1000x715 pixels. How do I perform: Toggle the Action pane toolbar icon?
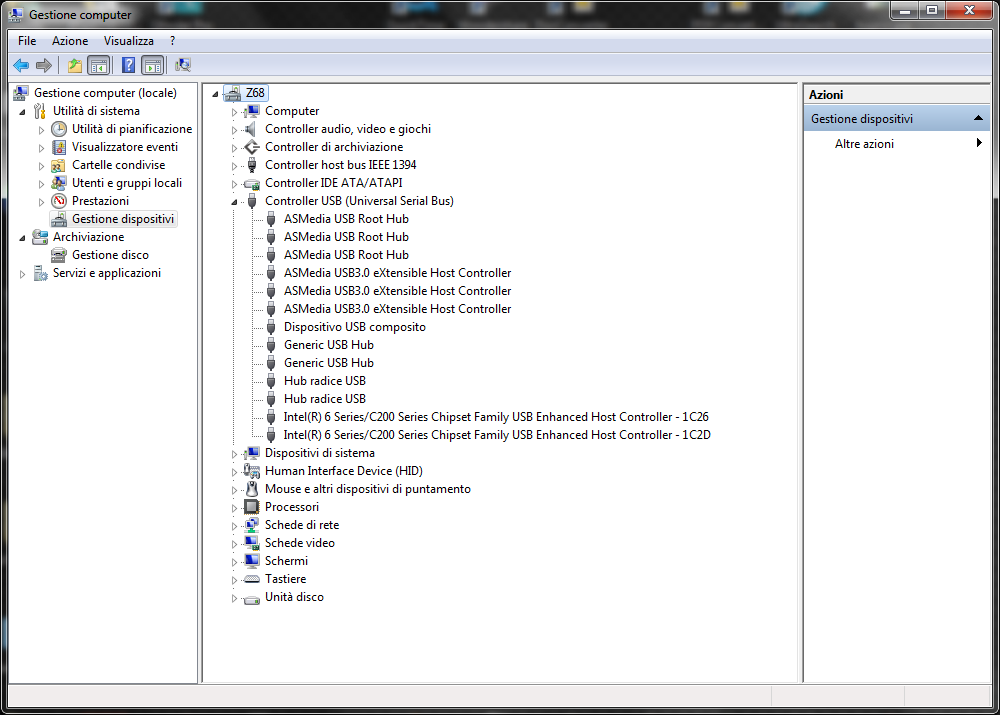[x=153, y=65]
